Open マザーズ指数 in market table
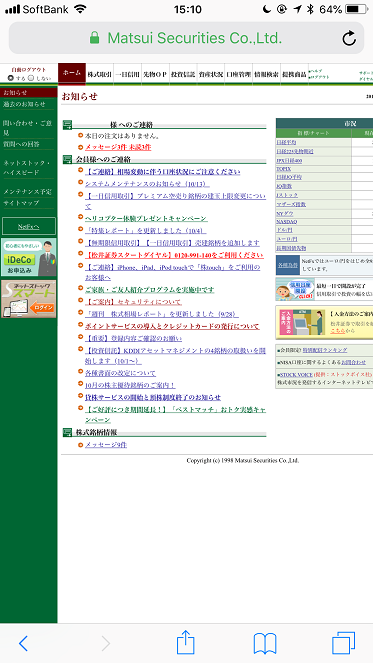Viewport: 373px width, 663px height. coord(291,204)
